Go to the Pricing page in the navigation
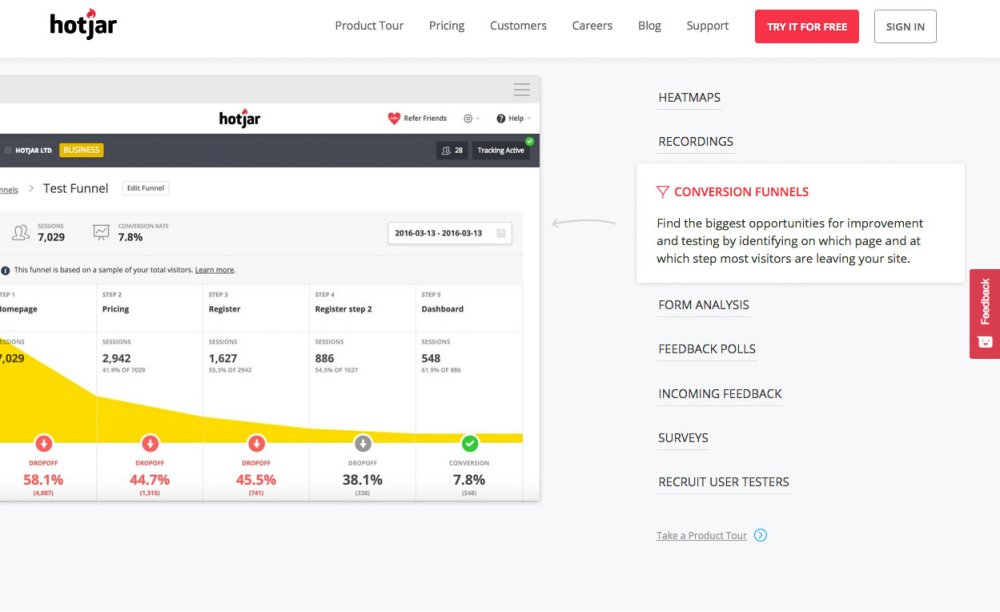 pos(446,26)
